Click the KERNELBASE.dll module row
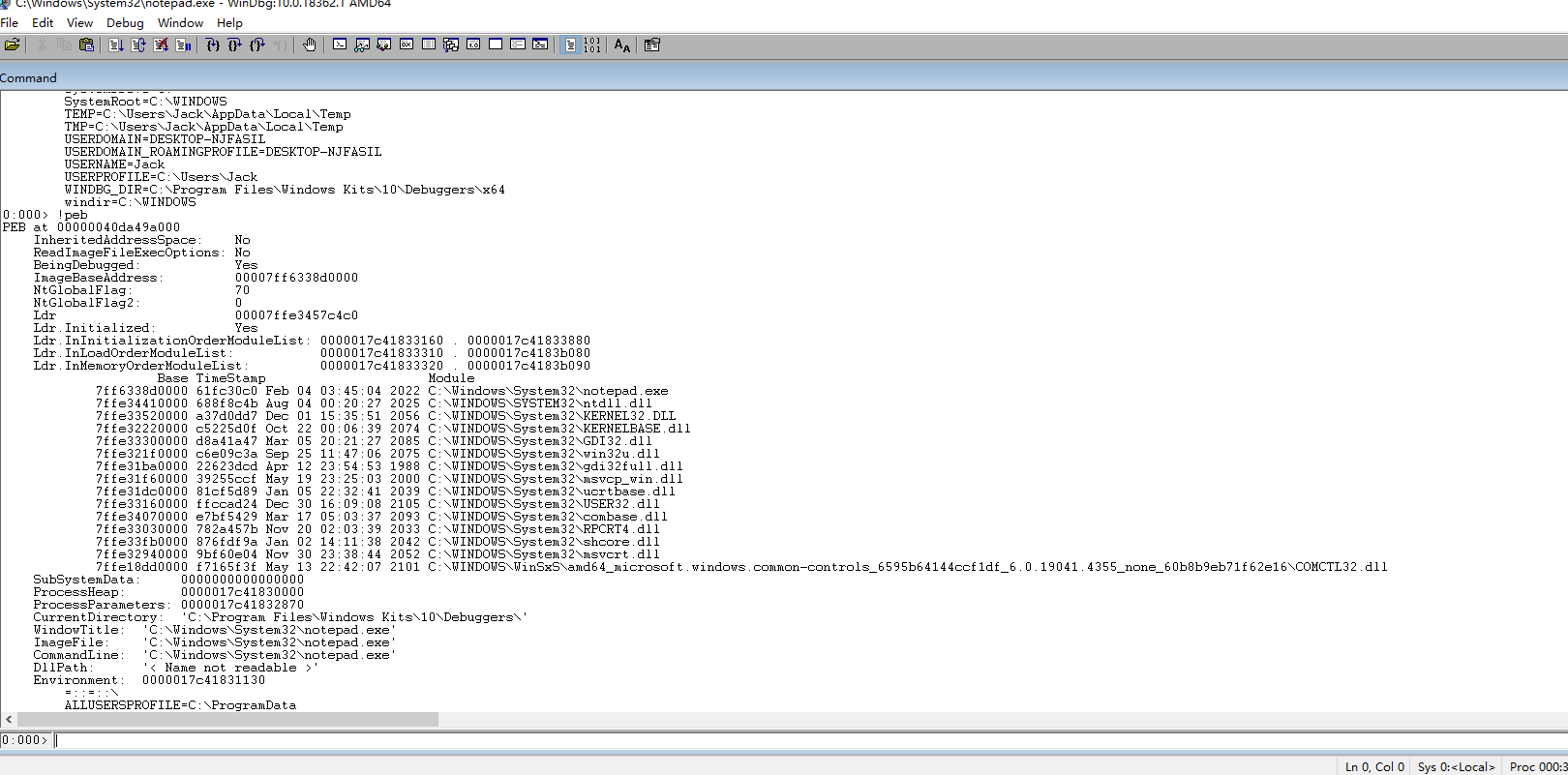The height and width of the screenshot is (775, 1568). click(x=393, y=429)
